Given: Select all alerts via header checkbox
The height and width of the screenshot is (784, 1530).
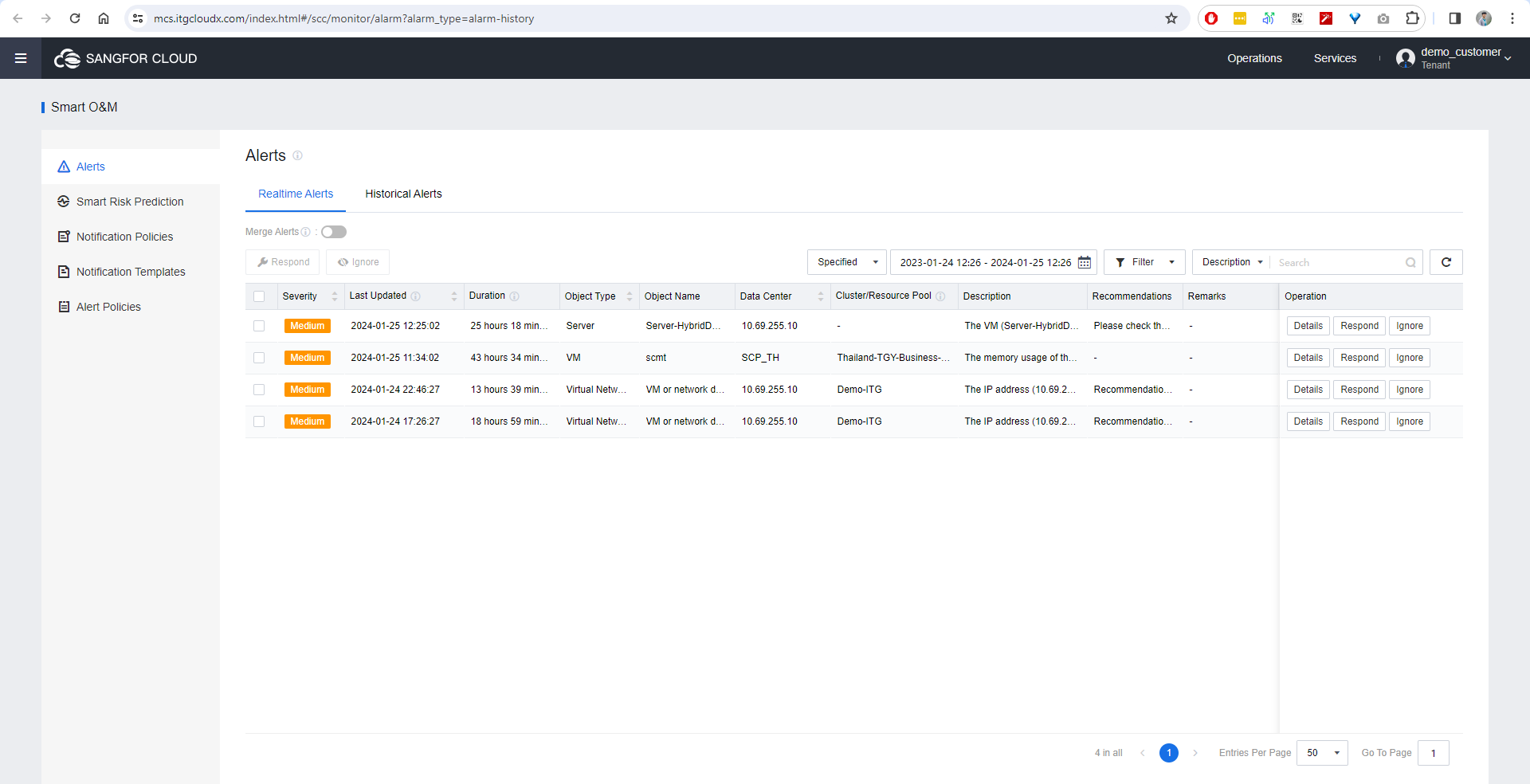Looking at the screenshot, I should (259, 296).
